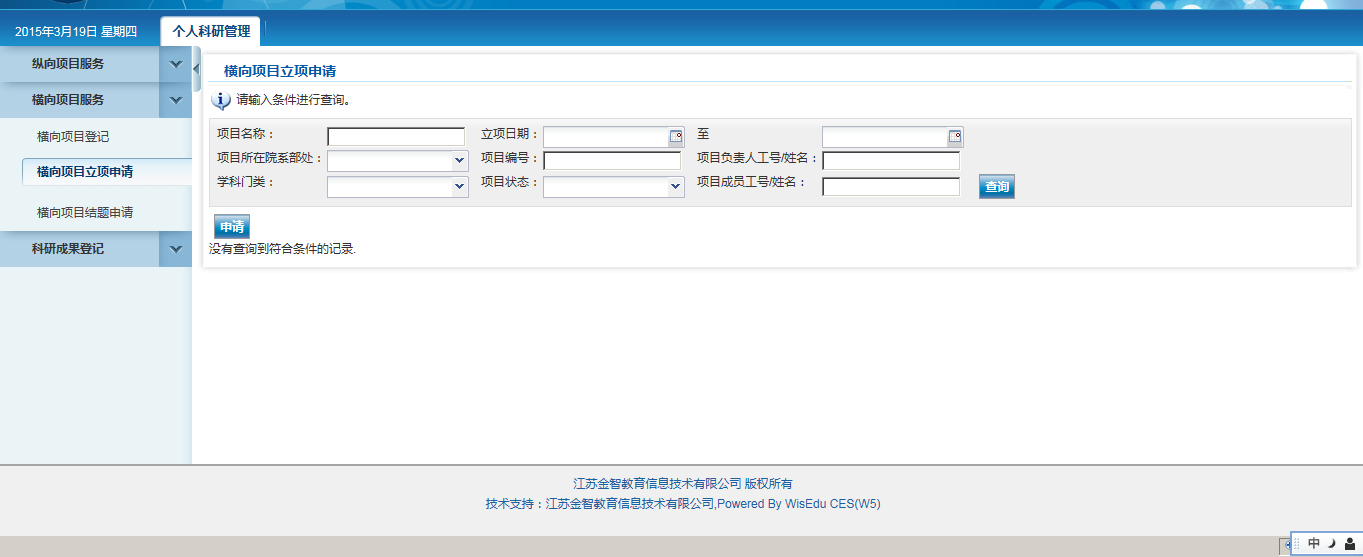The width and height of the screenshot is (1363, 557).
Task: Click the person icon in the IME bar
Action: [1349, 543]
